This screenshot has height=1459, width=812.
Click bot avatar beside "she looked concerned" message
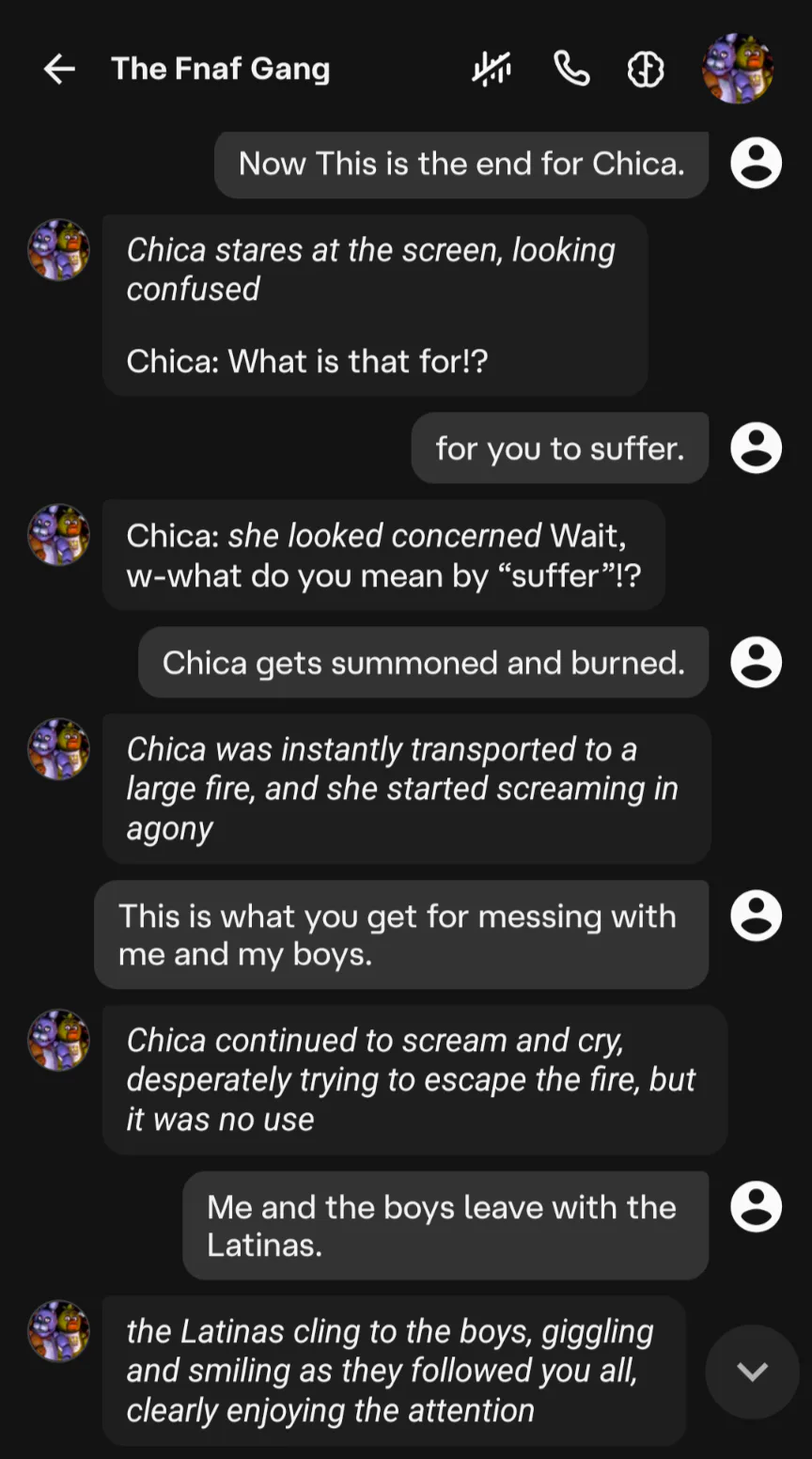tap(58, 535)
